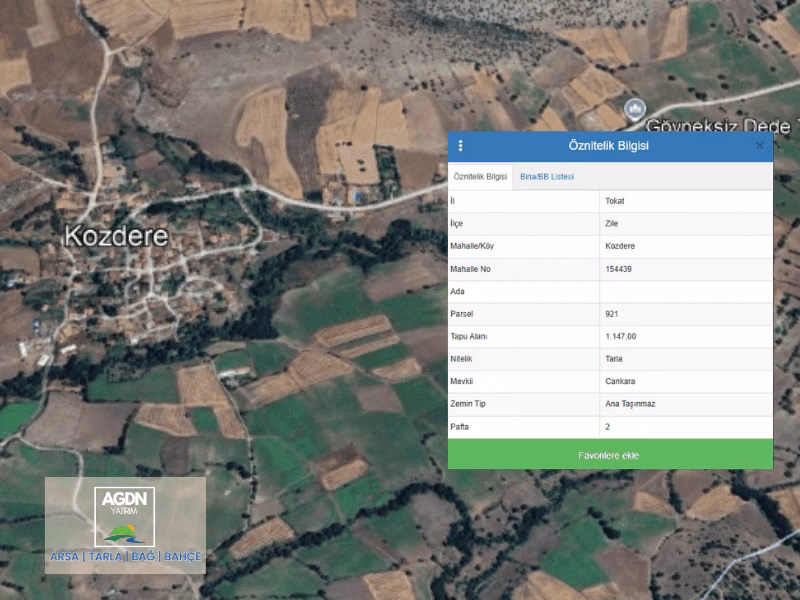This screenshot has width=800, height=600.
Task: Select the Öznitelik Bilgisi tab
Action: [480, 177]
